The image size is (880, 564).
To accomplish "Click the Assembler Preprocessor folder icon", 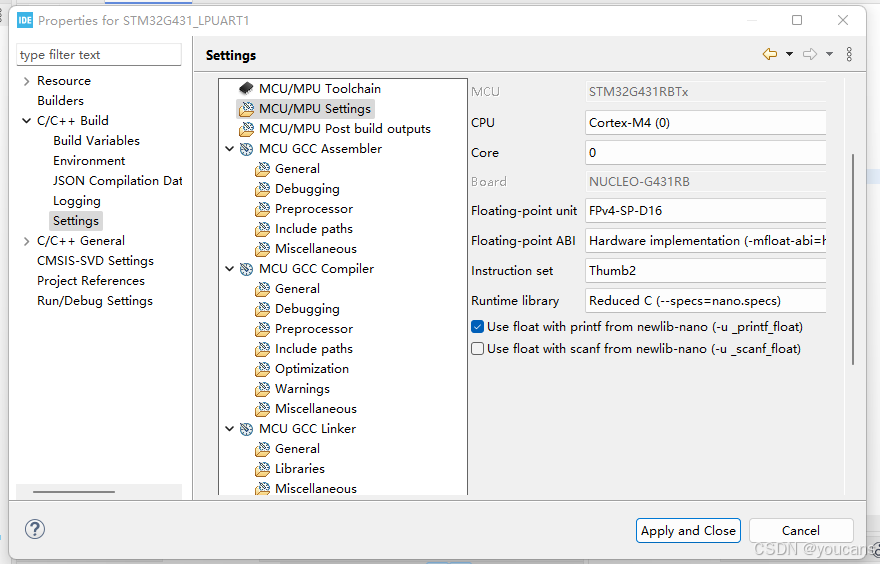I will [262, 209].
